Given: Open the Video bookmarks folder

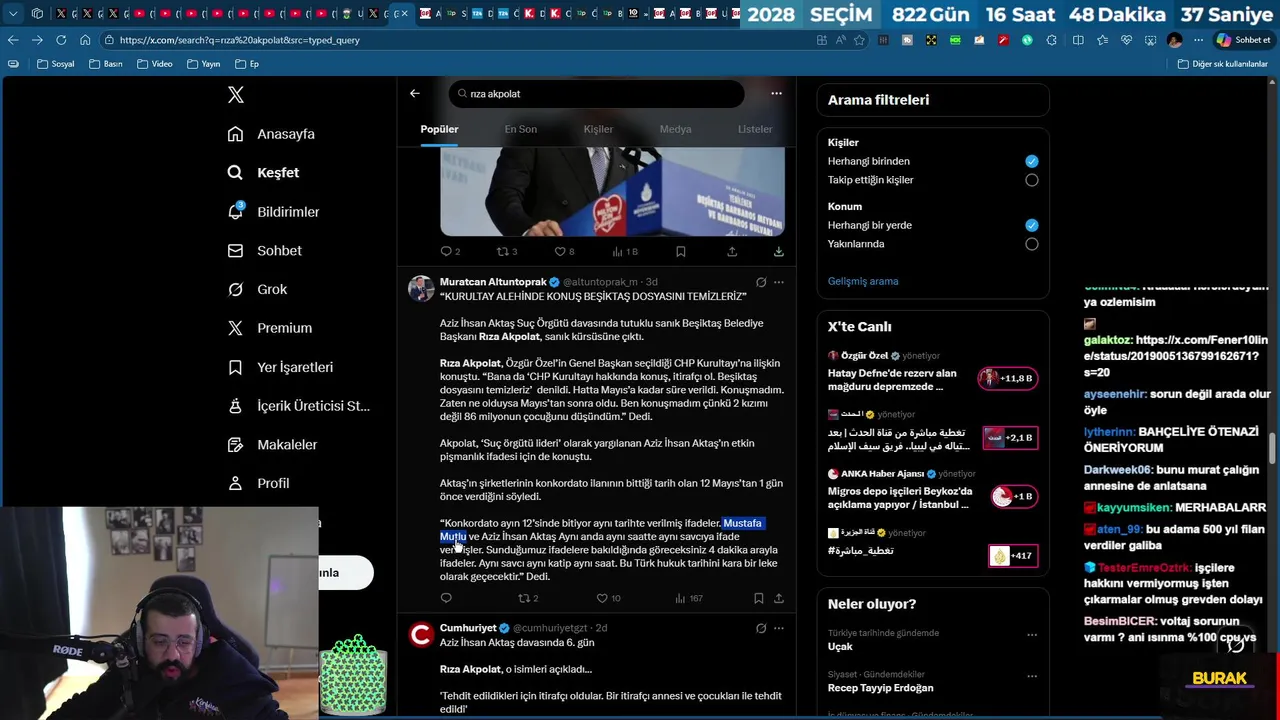Looking at the screenshot, I should tap(154, 64).
